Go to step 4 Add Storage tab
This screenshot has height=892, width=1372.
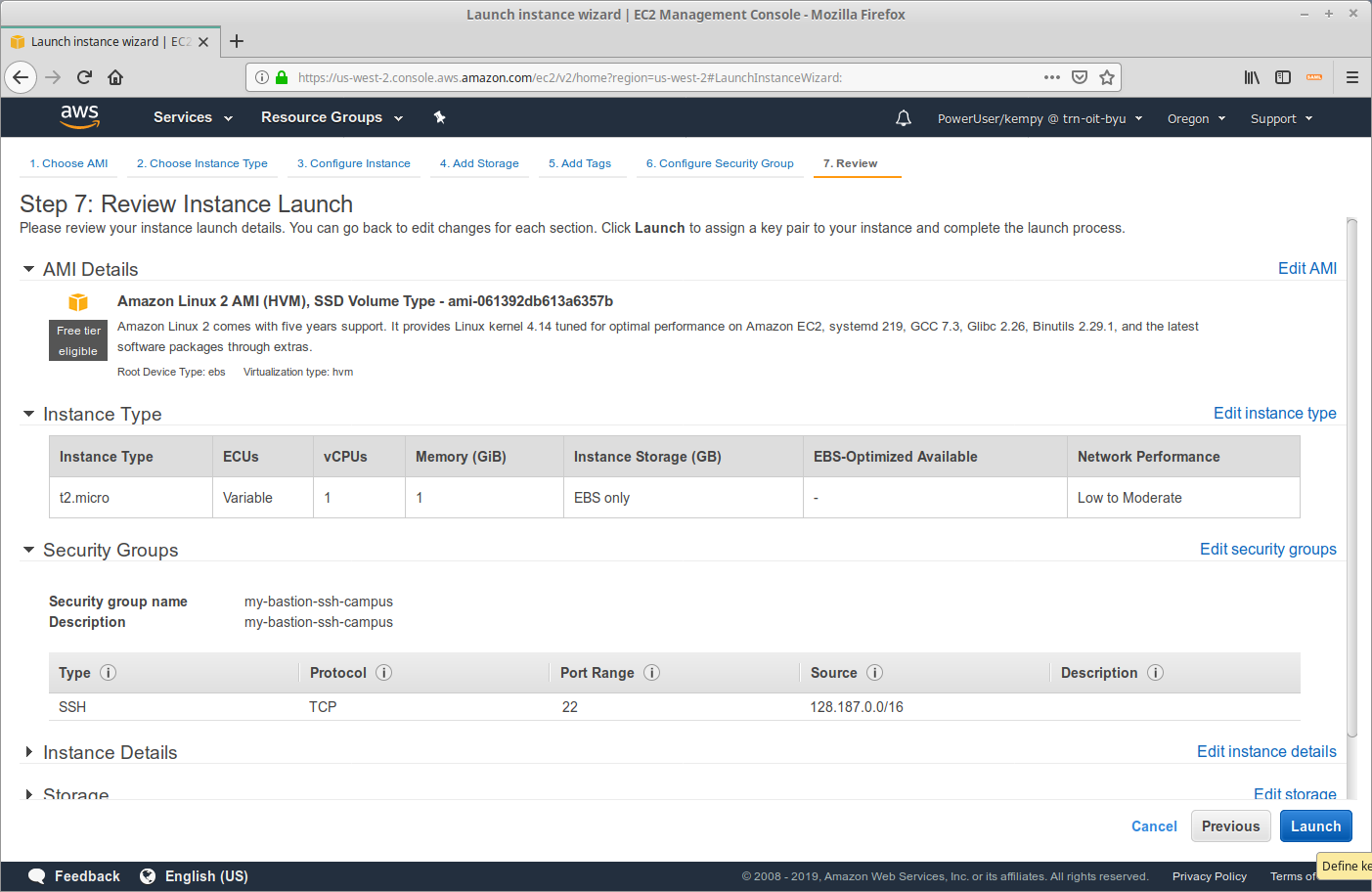point(479,163)
